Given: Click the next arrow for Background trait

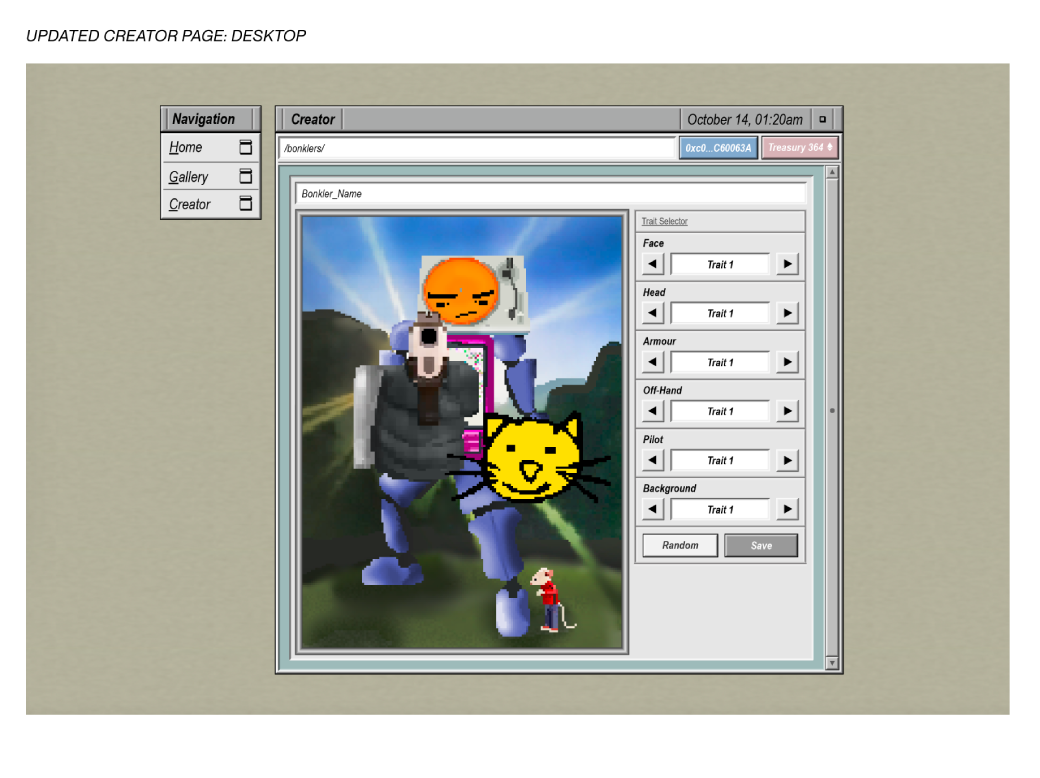Looking at the screenshot, I should point(787,509).
